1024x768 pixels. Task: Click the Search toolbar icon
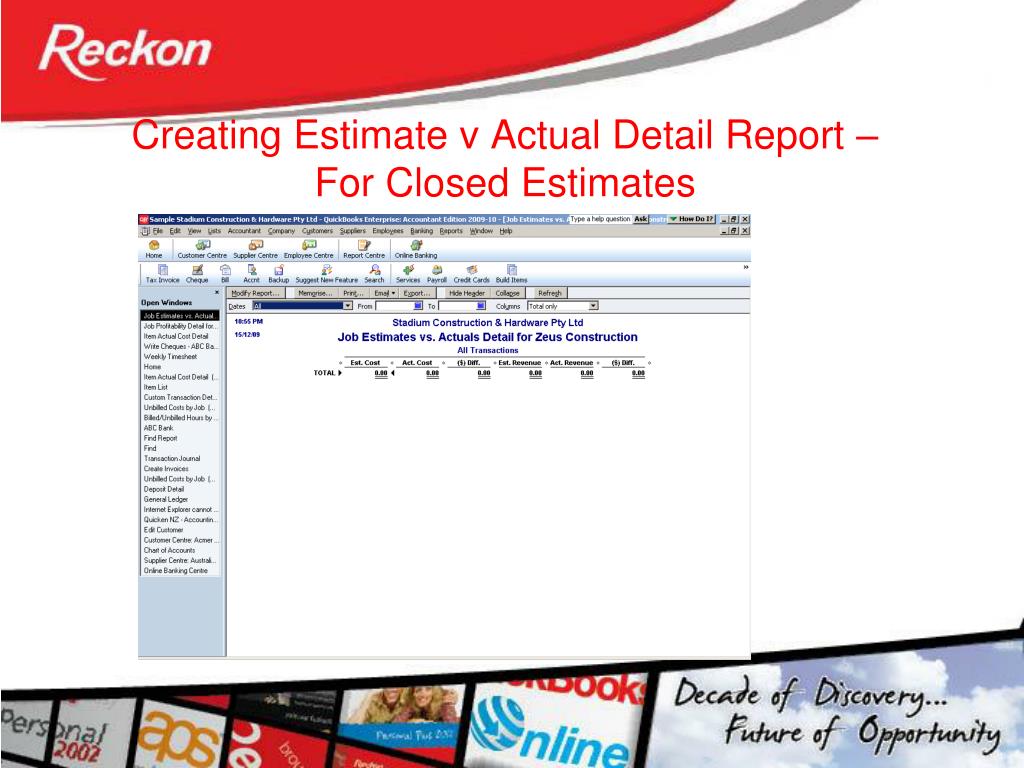pos(374,274)
